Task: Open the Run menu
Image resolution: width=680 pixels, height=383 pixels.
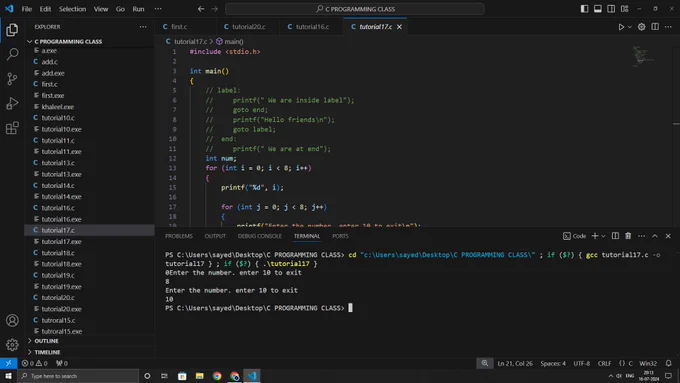Action: [x=138, y=9]
